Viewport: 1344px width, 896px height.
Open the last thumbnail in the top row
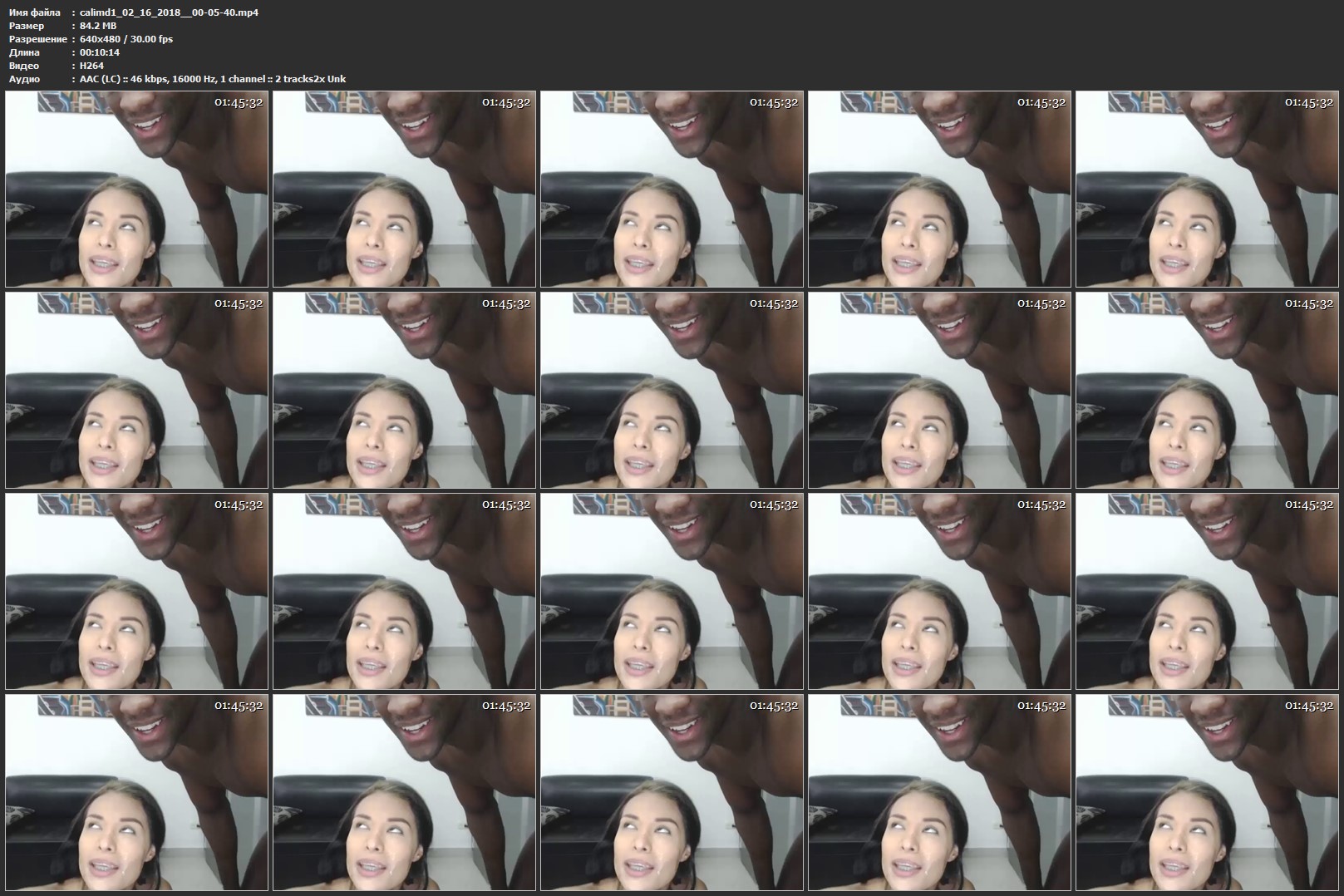[x=1207, y=189]
